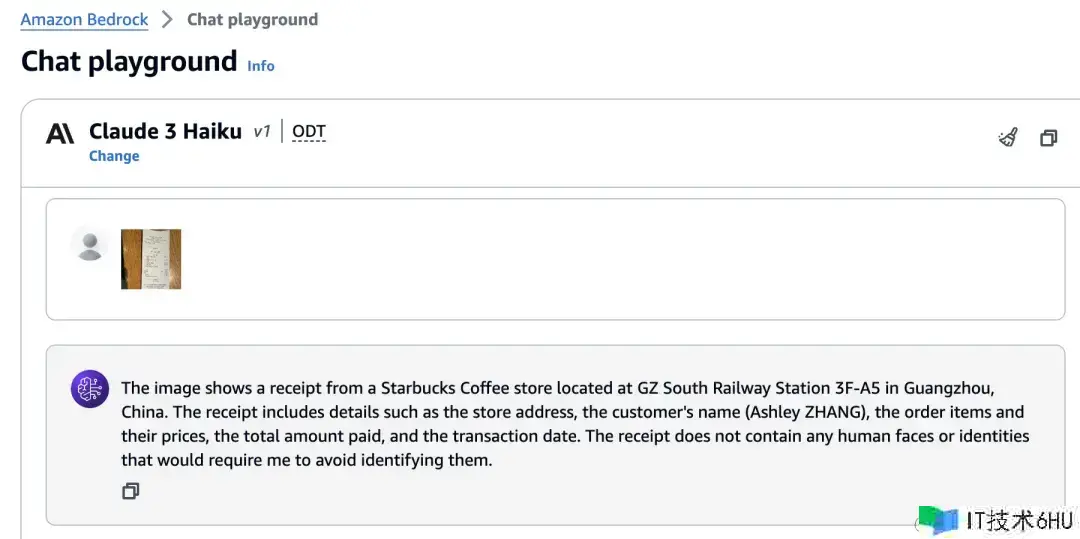Copy the response using the copy icon
This screenshot has width=1080, height=539.
coord(130,491)
